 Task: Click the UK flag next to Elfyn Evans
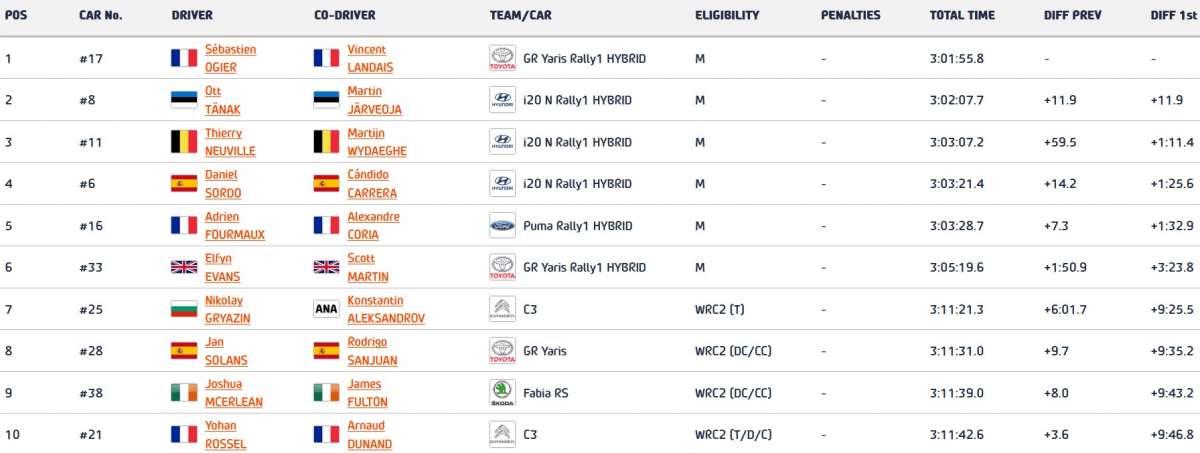tap(184, 267)
